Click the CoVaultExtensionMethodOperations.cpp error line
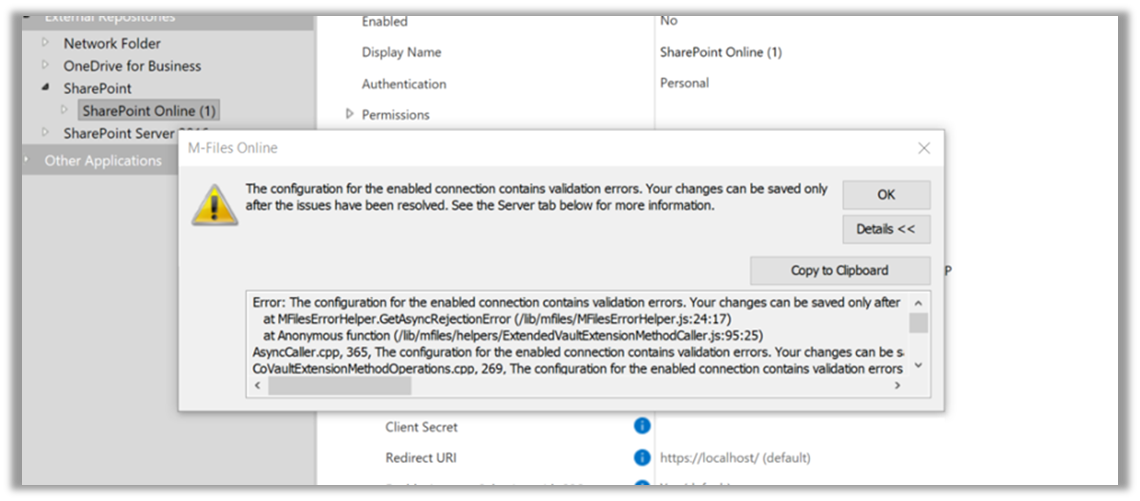Viewport: 1140px width, 501px height. point(577,369)
